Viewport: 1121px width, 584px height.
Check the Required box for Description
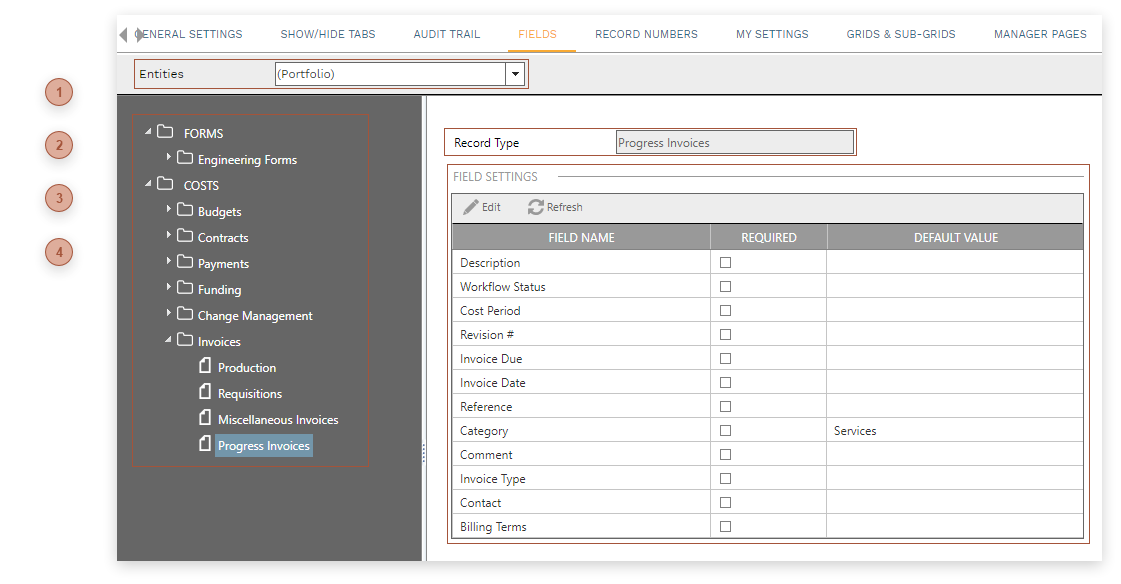click(x=724, y=262)
